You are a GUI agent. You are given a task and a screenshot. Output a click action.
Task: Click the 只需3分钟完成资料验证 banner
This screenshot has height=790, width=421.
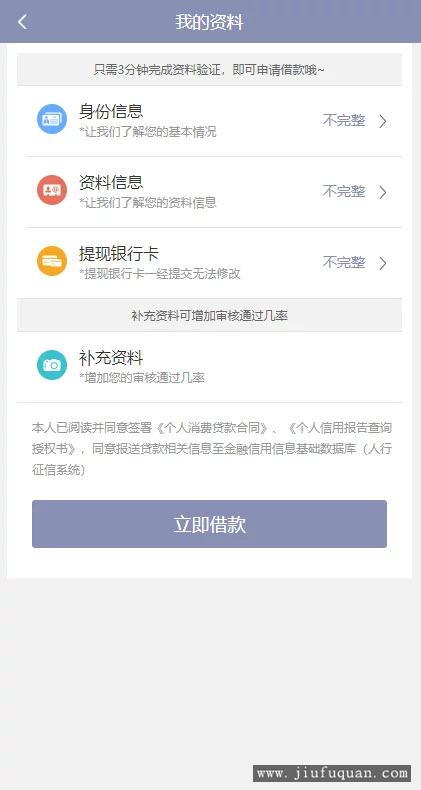pos(209,70)
